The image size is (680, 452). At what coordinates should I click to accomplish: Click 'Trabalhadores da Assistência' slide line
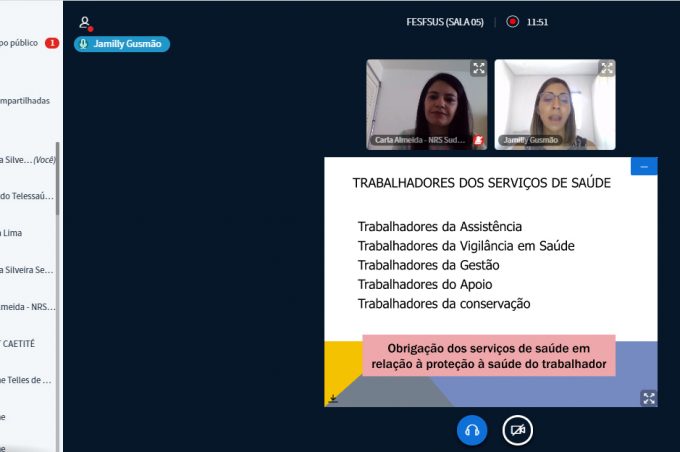click(x=440, y=226)
